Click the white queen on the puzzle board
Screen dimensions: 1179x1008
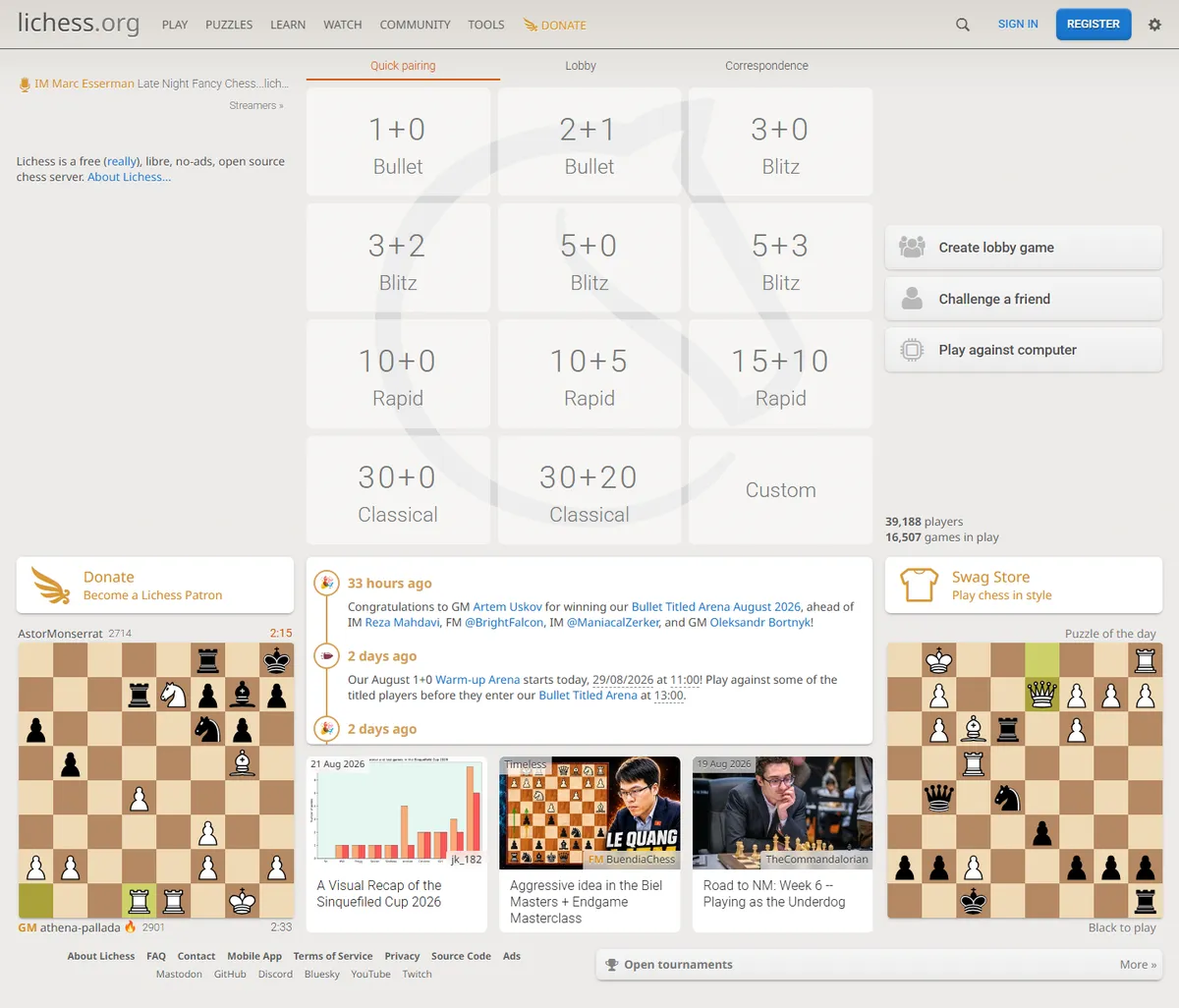[1041, 695]
